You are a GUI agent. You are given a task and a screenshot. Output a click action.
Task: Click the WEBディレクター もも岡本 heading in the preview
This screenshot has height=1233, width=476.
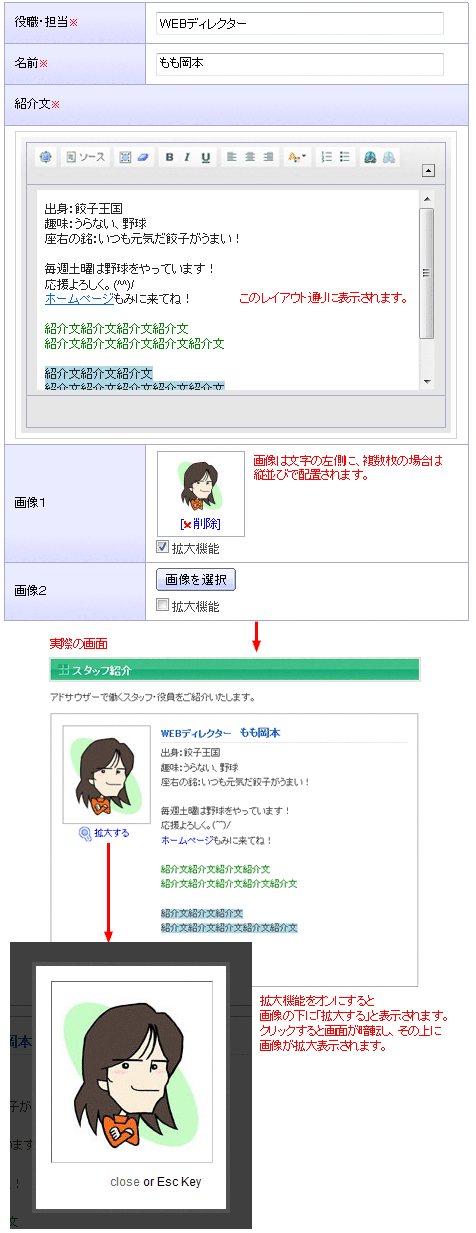[221, 733]
